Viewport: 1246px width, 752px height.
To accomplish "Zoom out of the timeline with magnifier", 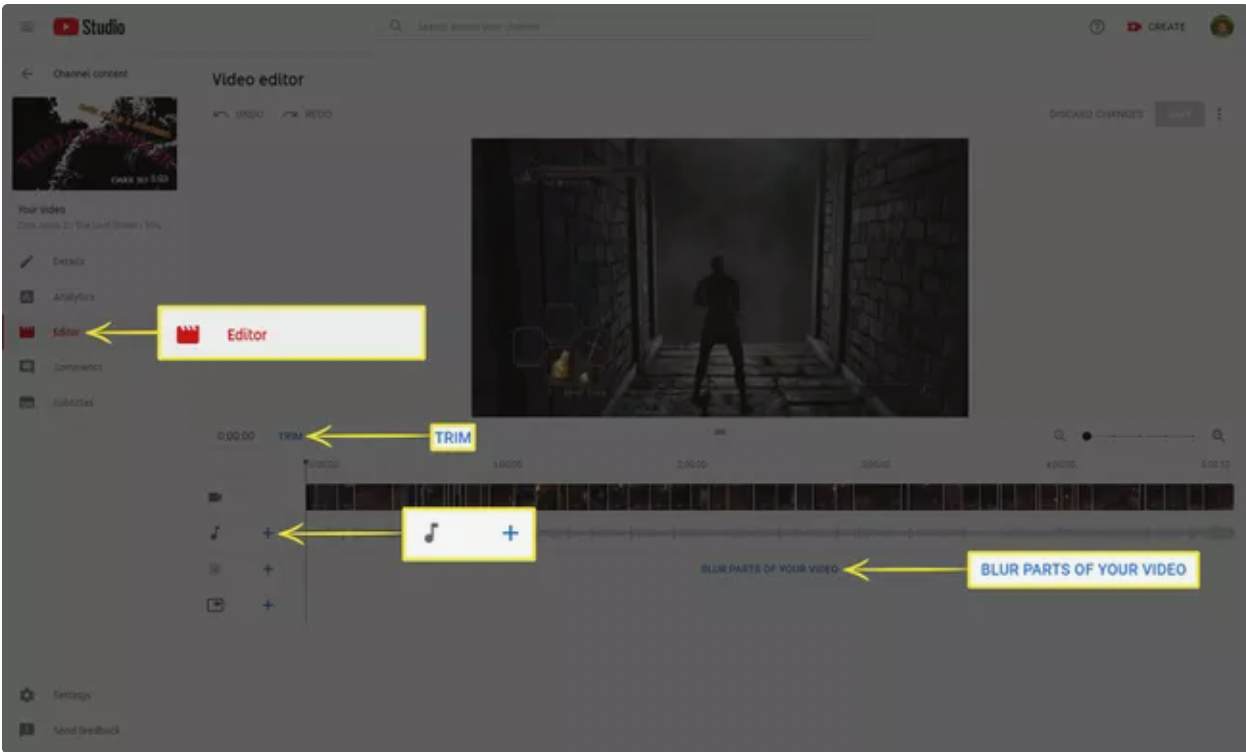I will 1059,436.
